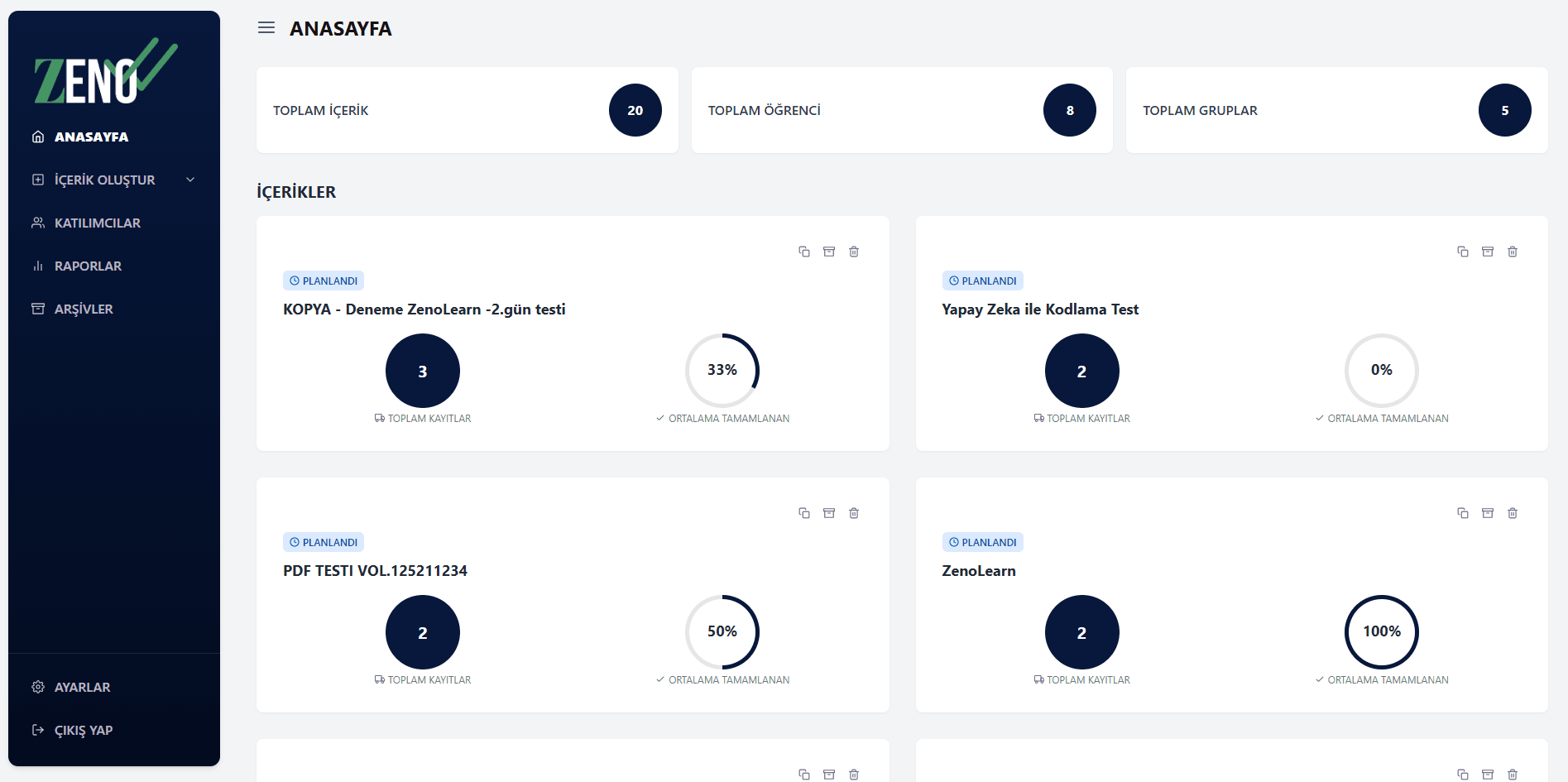Open KATILIMCILAR from the sidebar

point(95,222)
